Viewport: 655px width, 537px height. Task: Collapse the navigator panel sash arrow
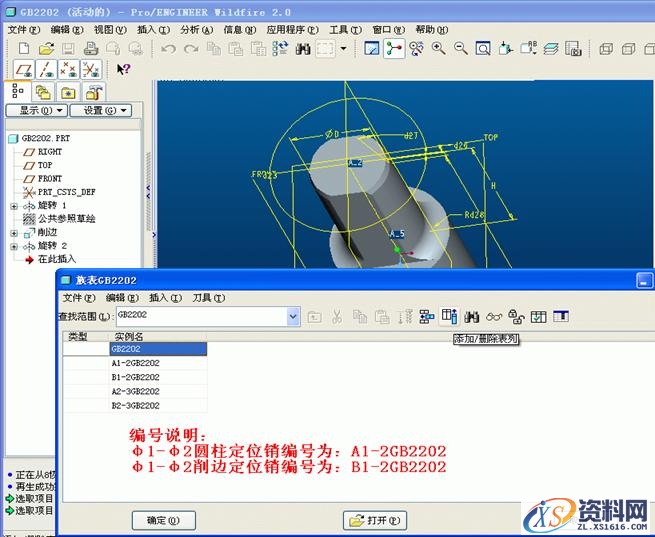click(x=148, y=192)
